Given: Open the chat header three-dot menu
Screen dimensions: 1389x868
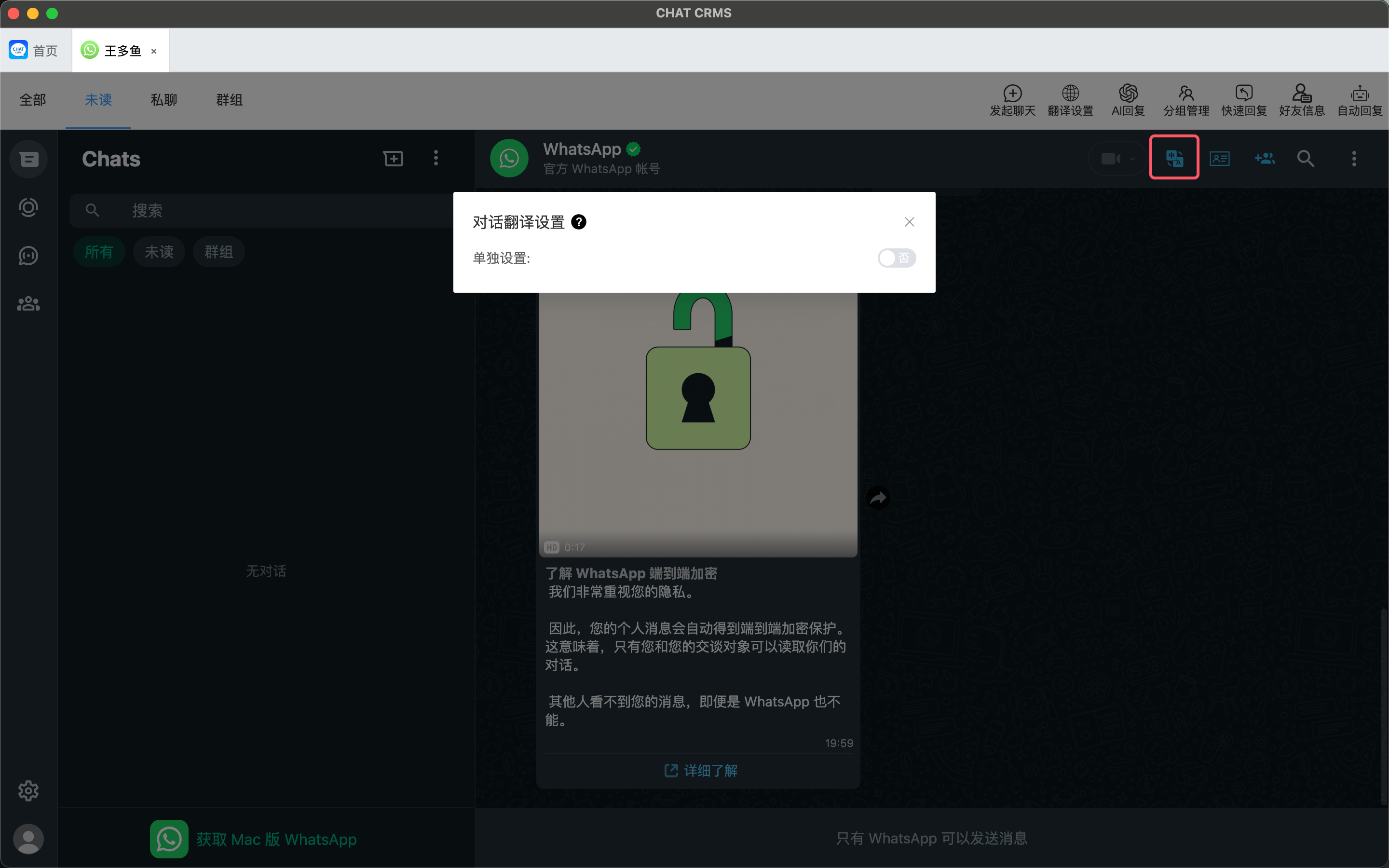Looking at the screenshot, I should (x=1354, y=159).
